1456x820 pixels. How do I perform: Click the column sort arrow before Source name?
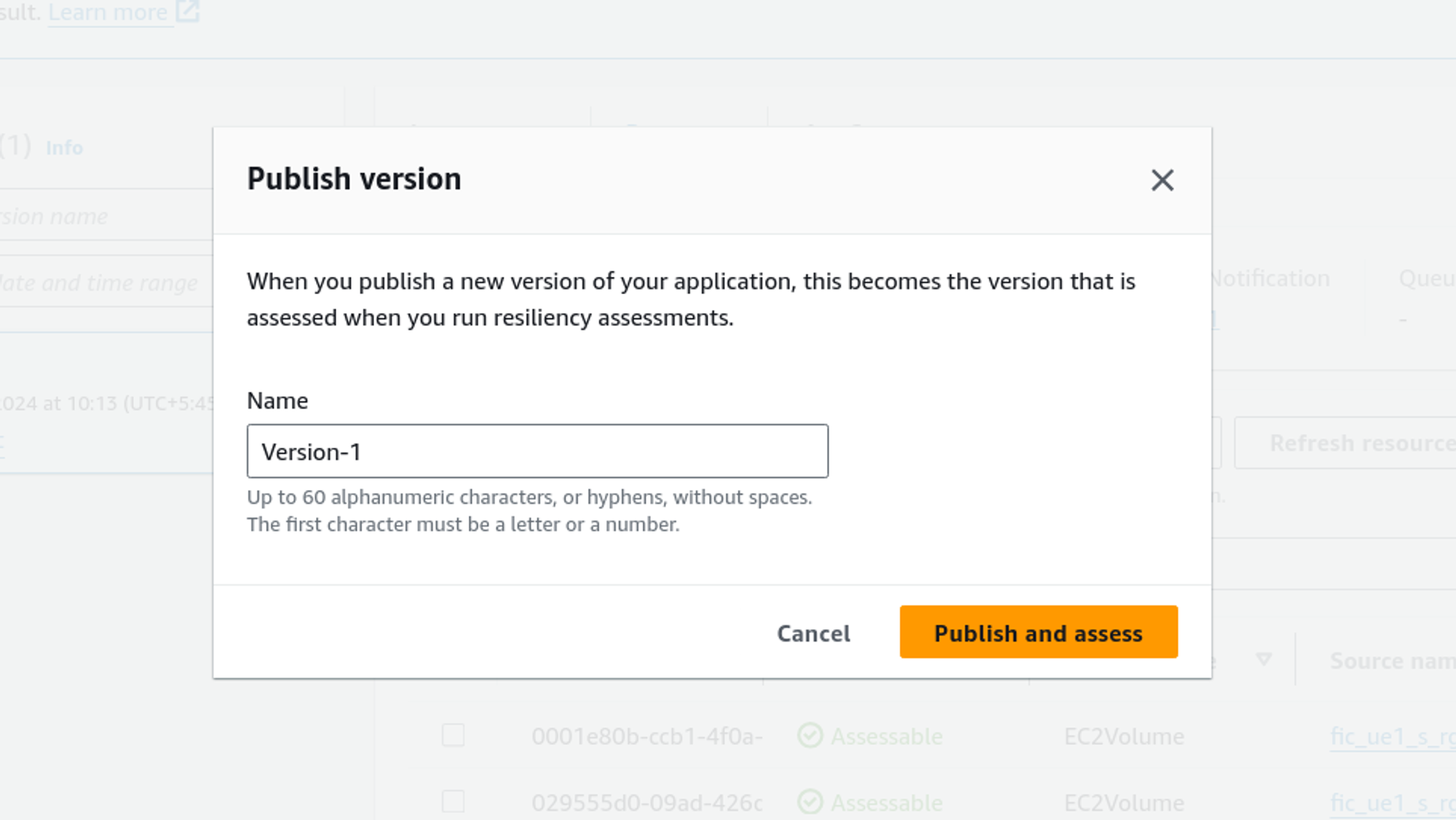1264,660
